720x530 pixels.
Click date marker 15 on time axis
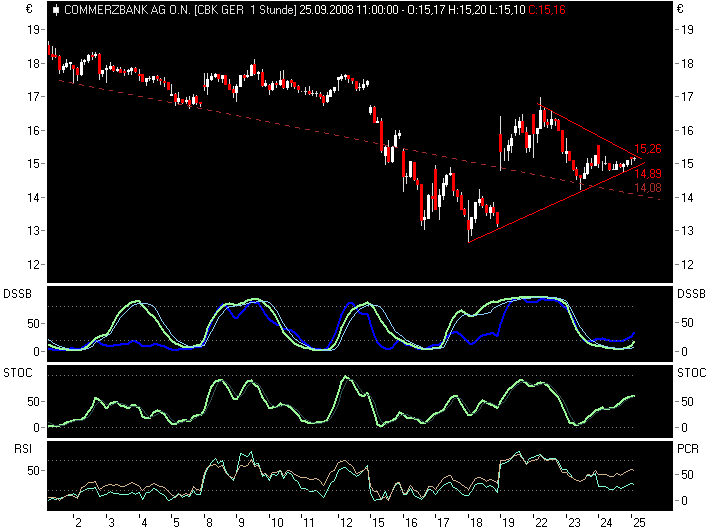pyautogui.click(x=378, y=522)
